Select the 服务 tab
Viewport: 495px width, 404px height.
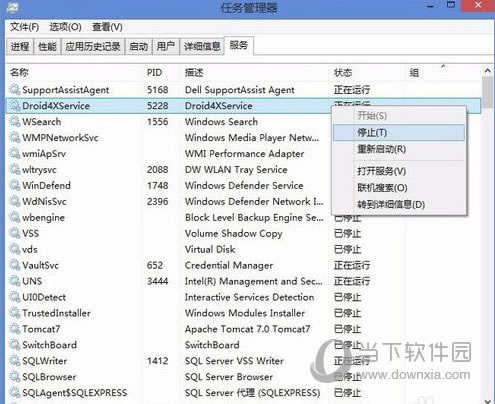click(239, 45)
